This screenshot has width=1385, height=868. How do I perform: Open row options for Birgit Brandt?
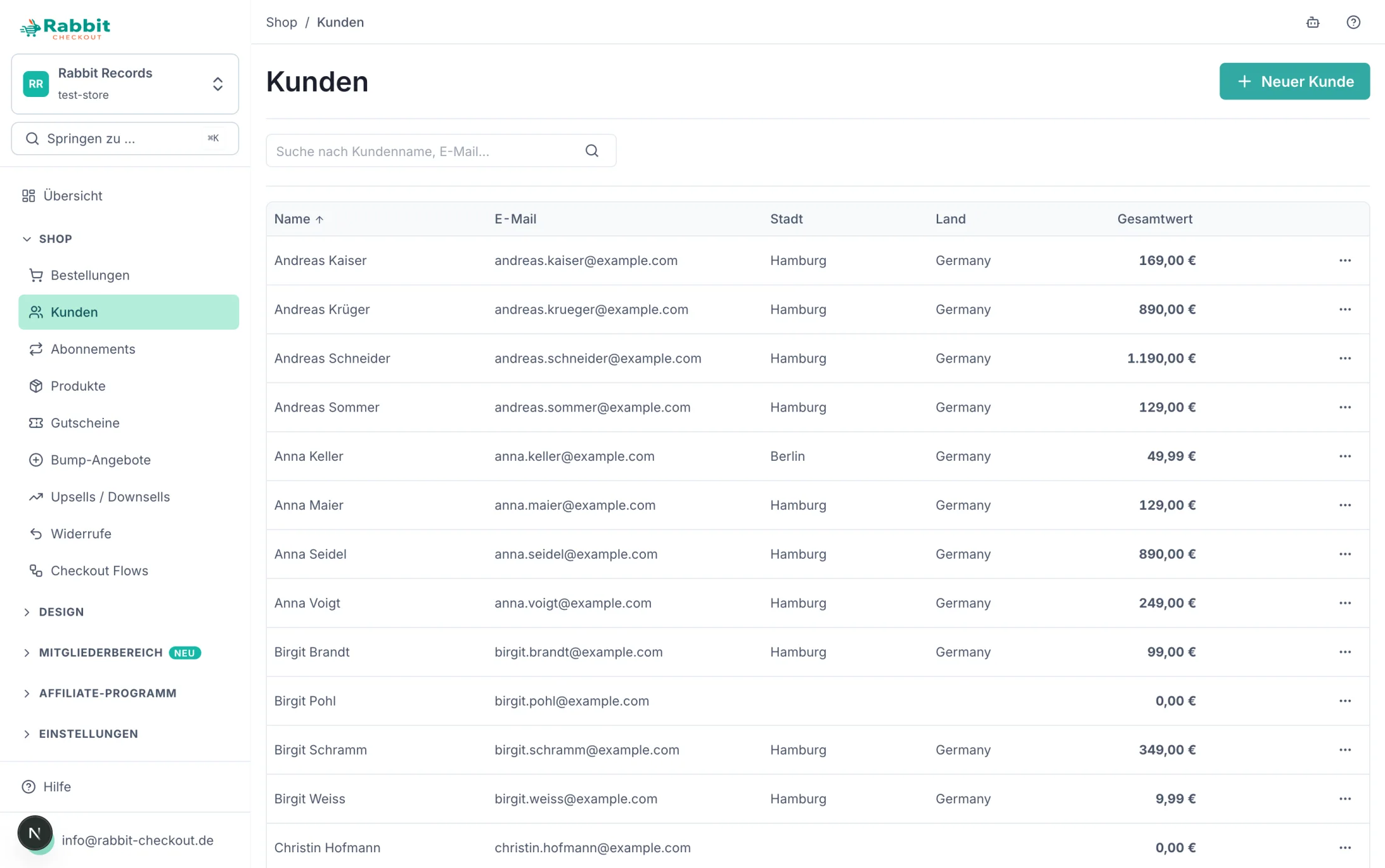coord(1345,652)
